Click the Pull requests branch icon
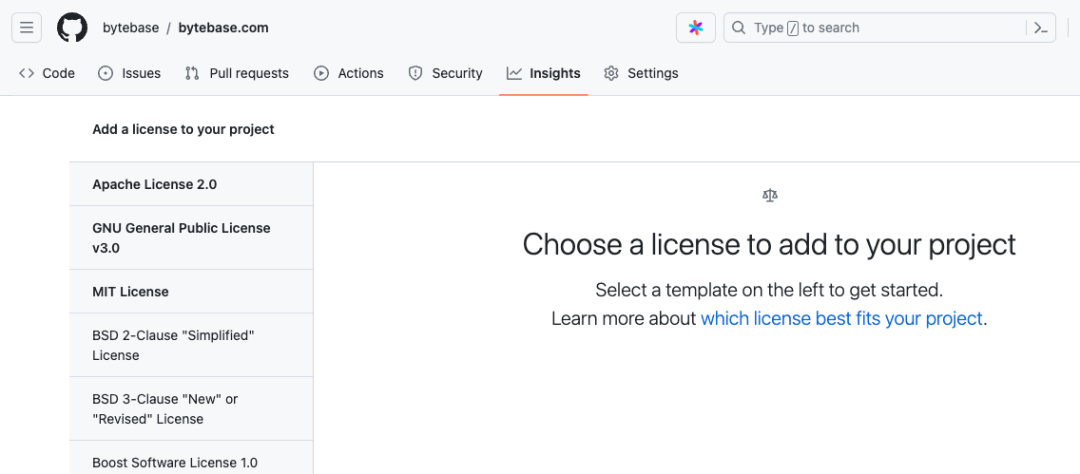Viewport: 1080px width, 474px height. (x=192, y=73)
